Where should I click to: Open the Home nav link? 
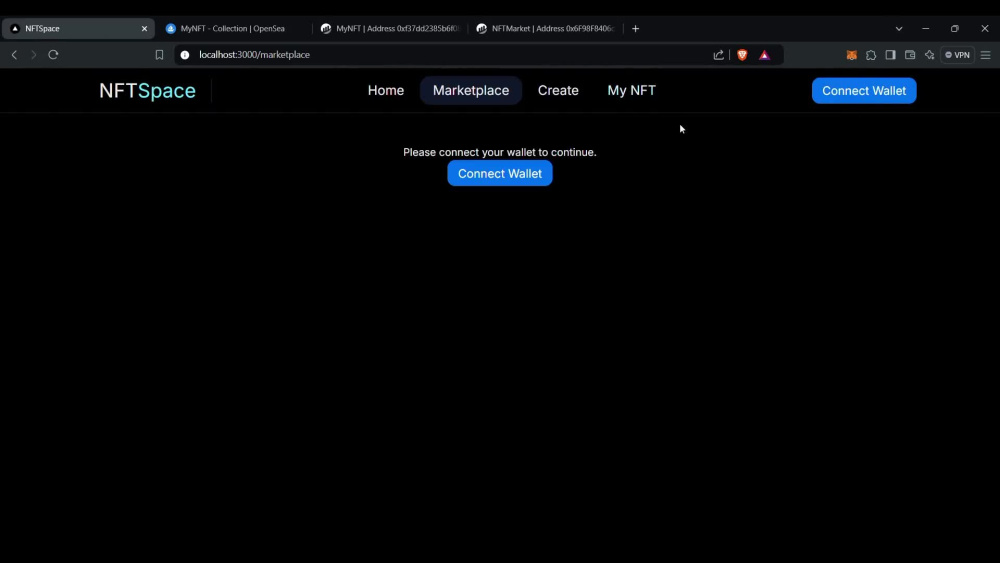[386, 91]
